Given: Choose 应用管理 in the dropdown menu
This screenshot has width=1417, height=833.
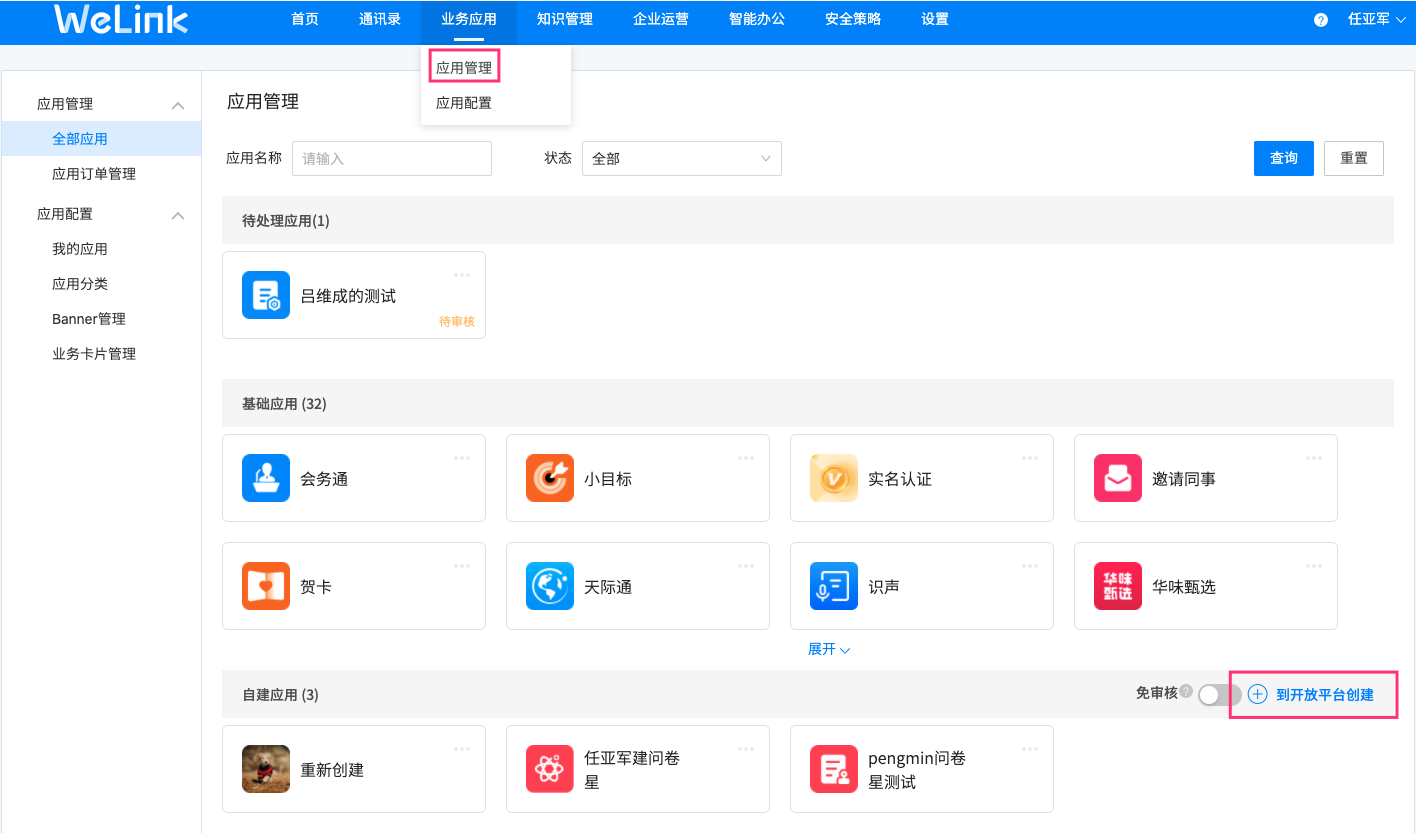Looking at the screenshot, I should click(x=464, y=68).
